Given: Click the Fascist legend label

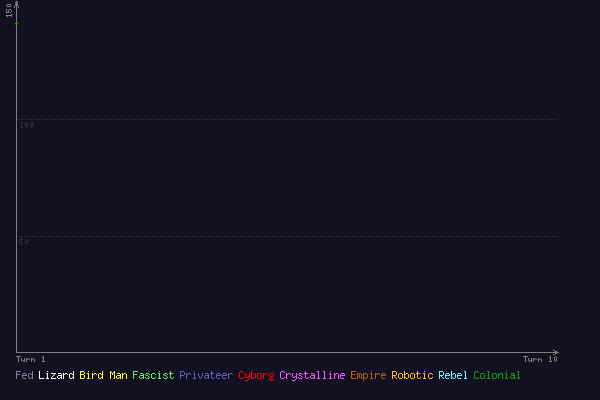Looking at the screenshot, I should pyautogui.click(x=153, y=376).
